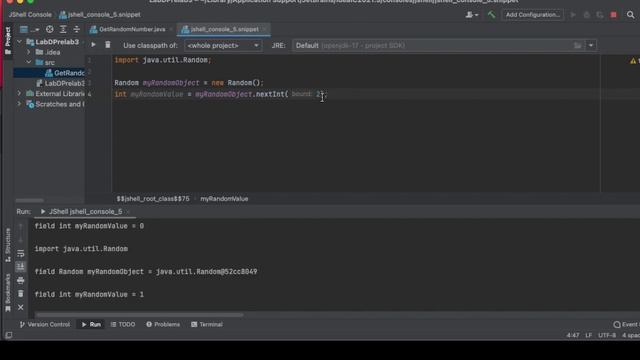
Task: Toggle the Bookmarks vertical tool tab
Action: (x=8, y=292)
